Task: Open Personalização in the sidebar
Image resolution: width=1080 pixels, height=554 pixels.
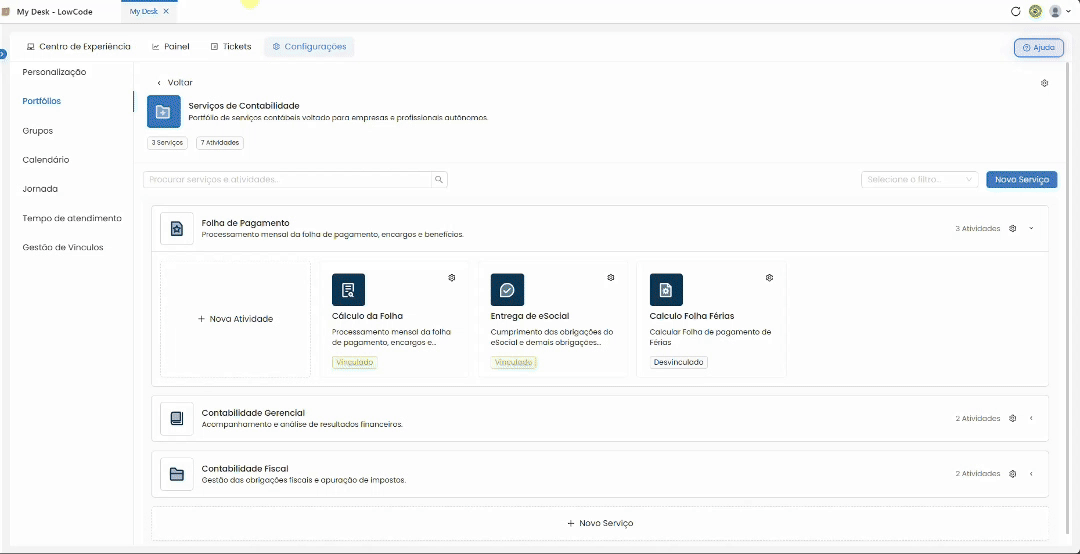Action: [54, 72]
